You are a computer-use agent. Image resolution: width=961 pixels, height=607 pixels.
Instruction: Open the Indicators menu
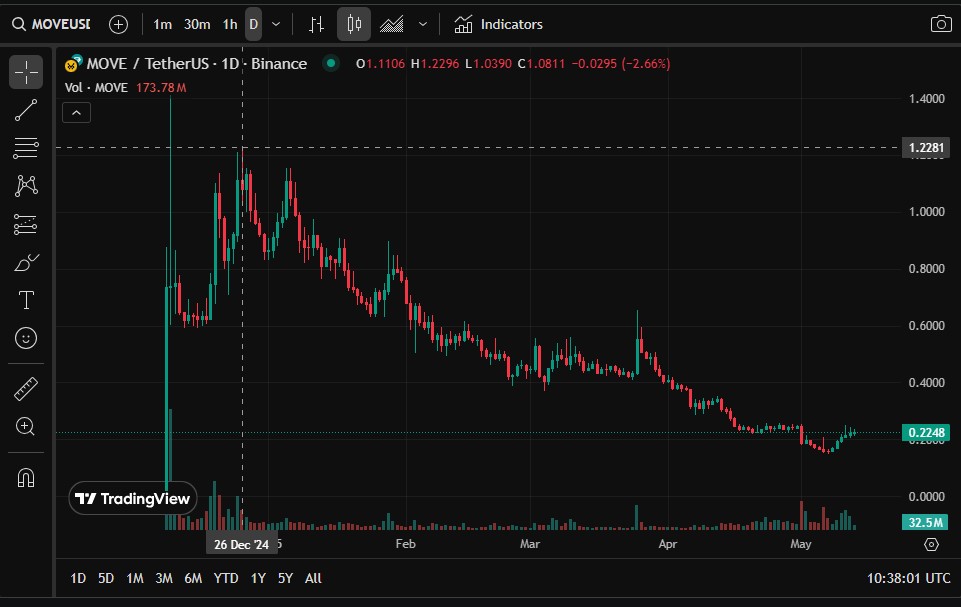[498, 25]
